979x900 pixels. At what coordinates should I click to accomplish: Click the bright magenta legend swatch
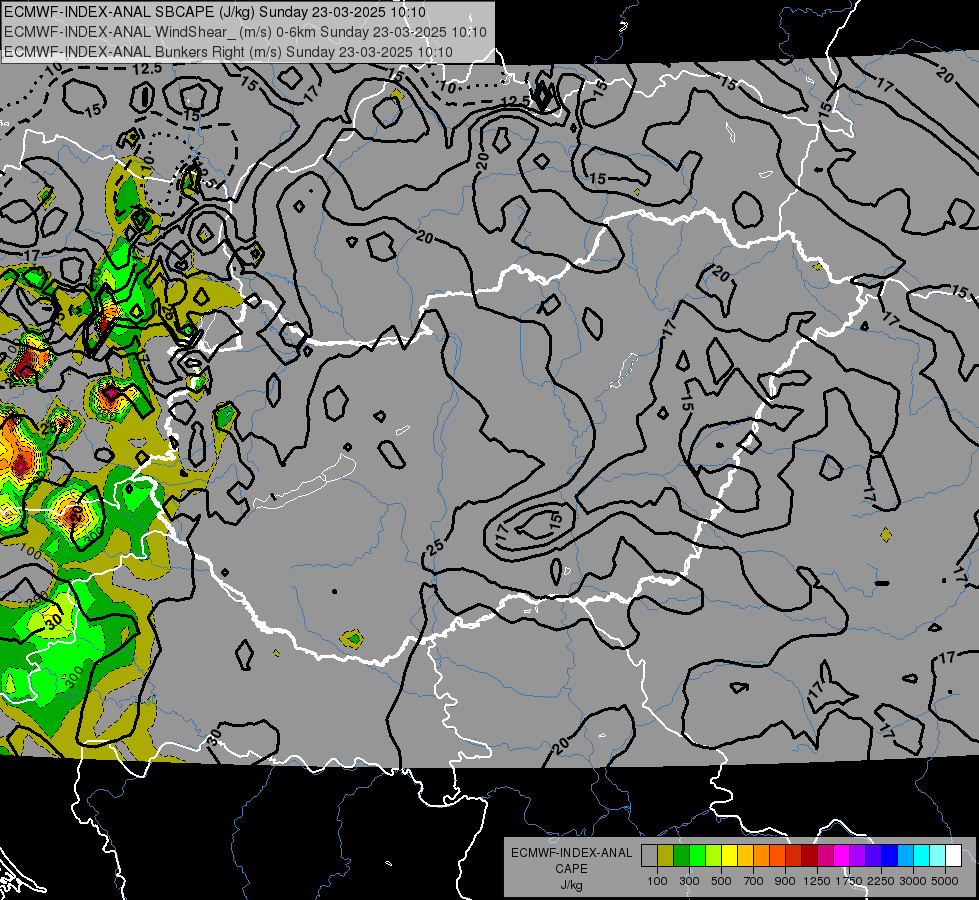842,856
